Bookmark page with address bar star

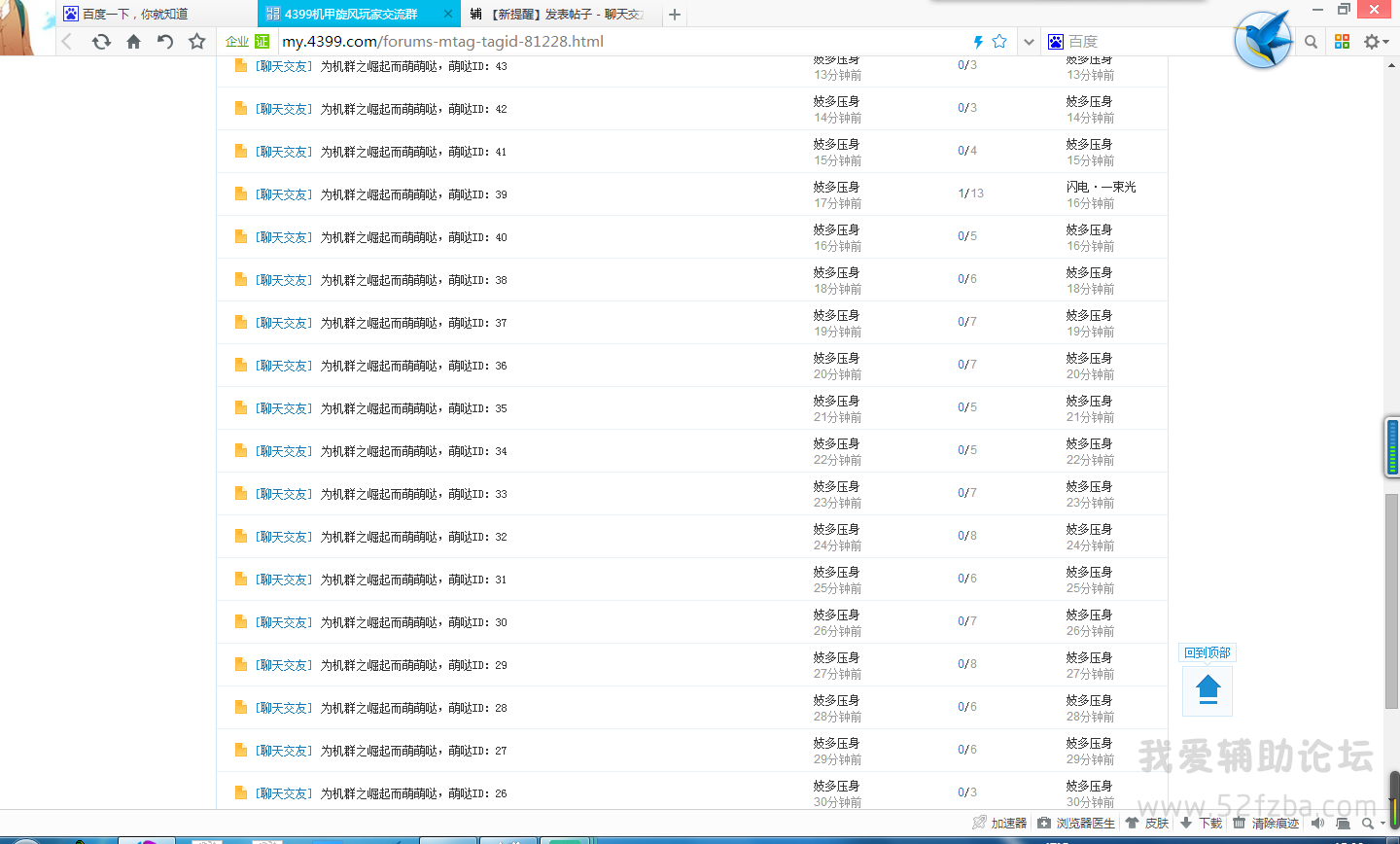click(999, 42)
